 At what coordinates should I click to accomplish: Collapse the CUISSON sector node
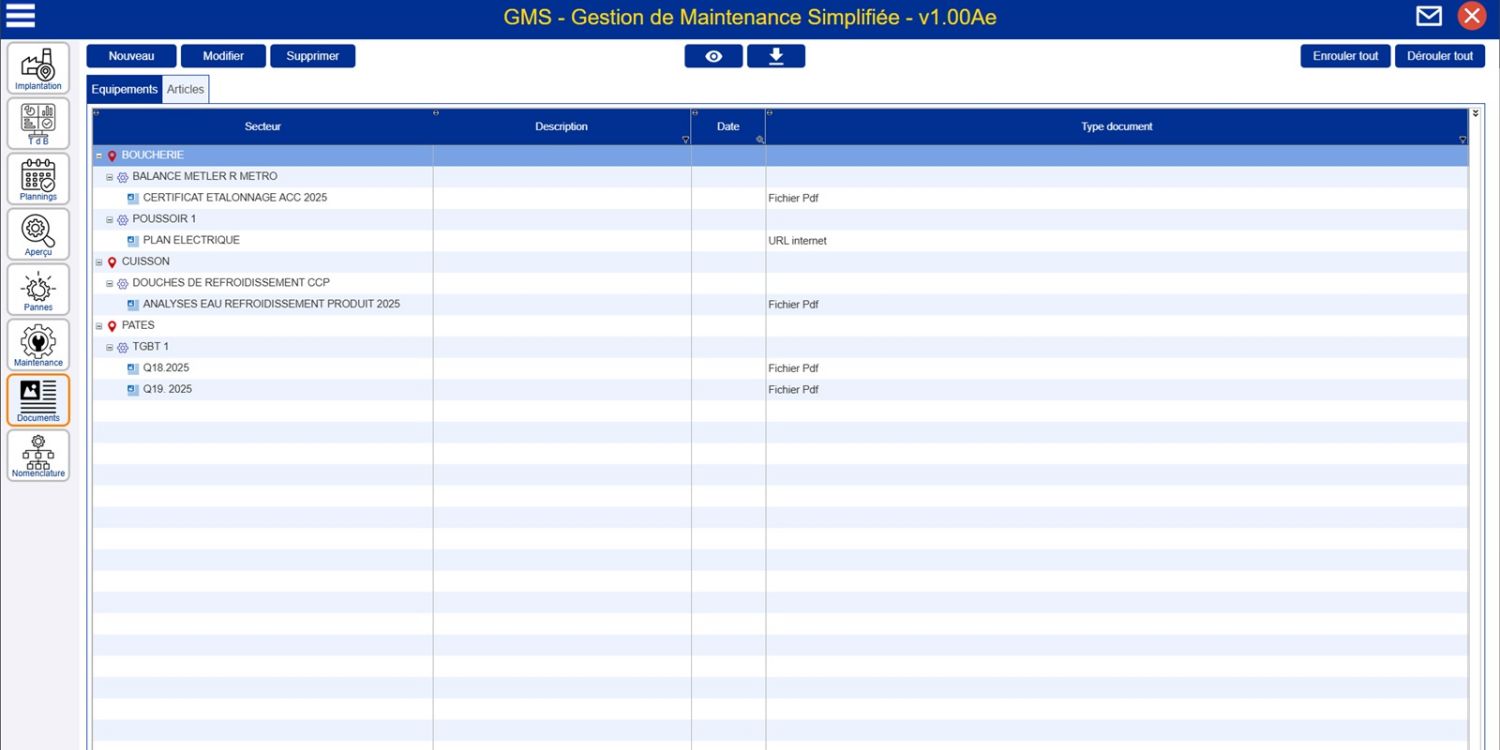coord(99,262)
